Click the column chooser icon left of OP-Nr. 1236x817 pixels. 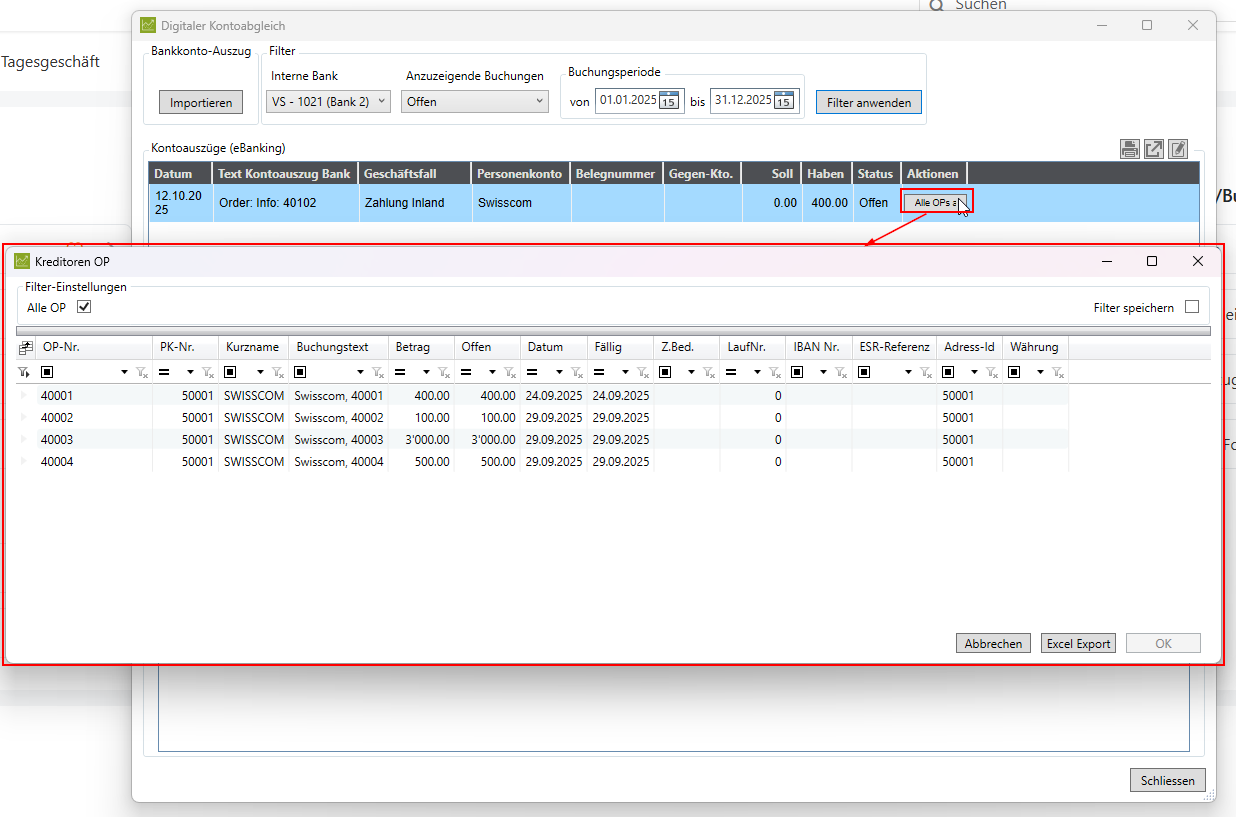(25, 347)
